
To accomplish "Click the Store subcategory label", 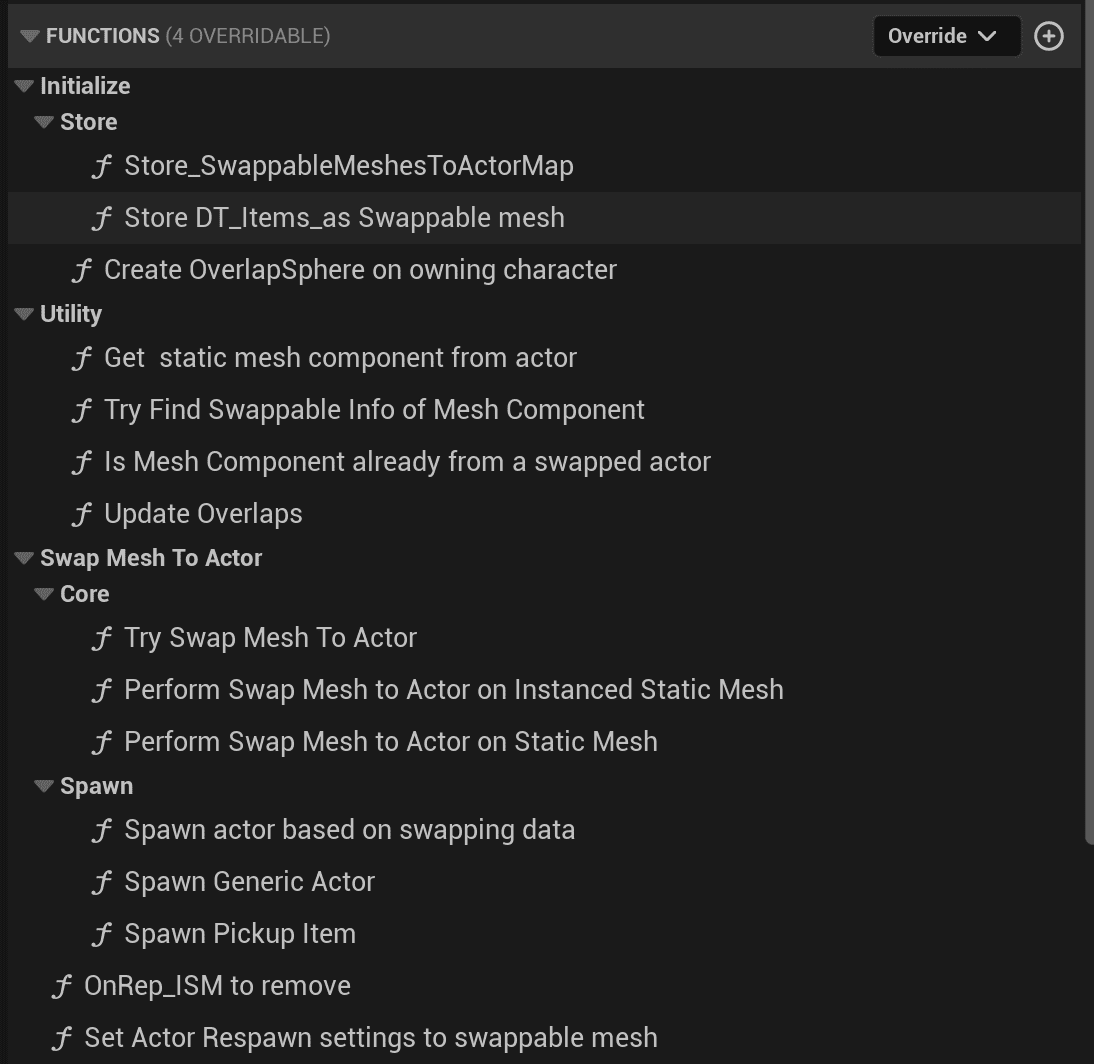I will (x=89, y=122).
